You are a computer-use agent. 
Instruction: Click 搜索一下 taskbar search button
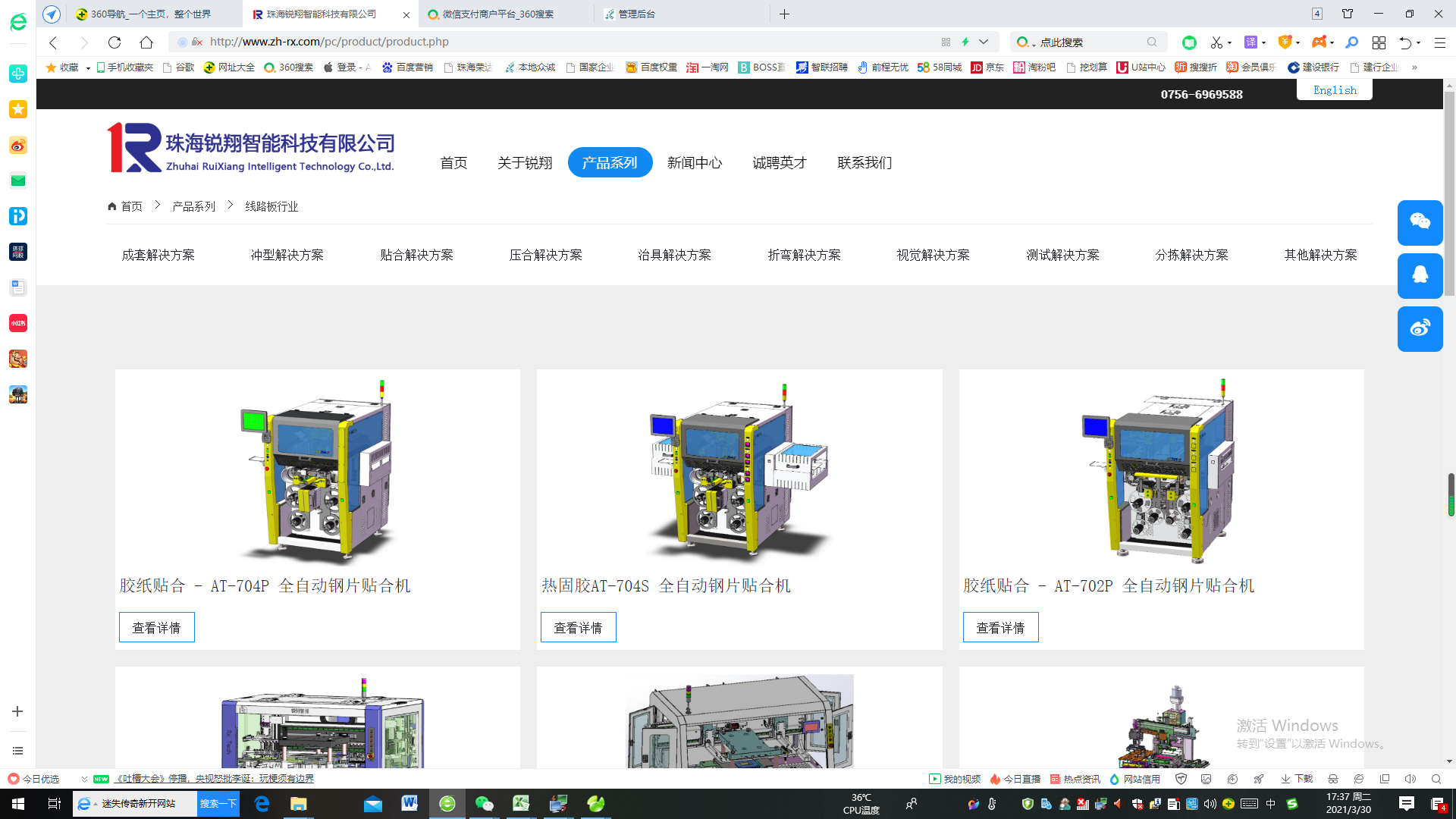(x=218, y=804)
